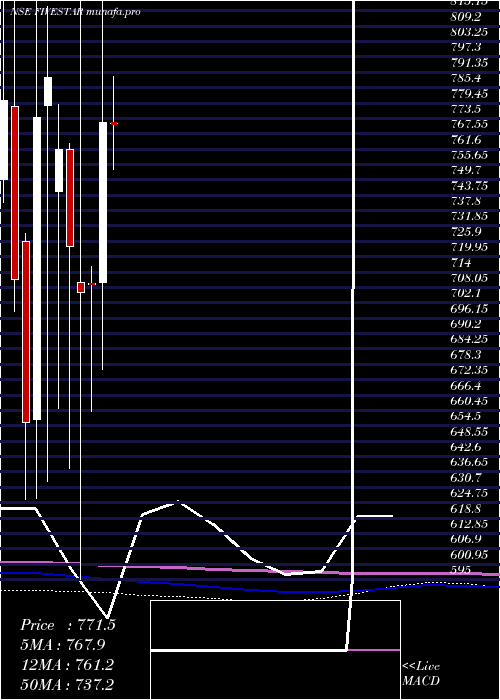Click the 791.35 price axis label
The image size is (500, 700).
pos(470,62)
